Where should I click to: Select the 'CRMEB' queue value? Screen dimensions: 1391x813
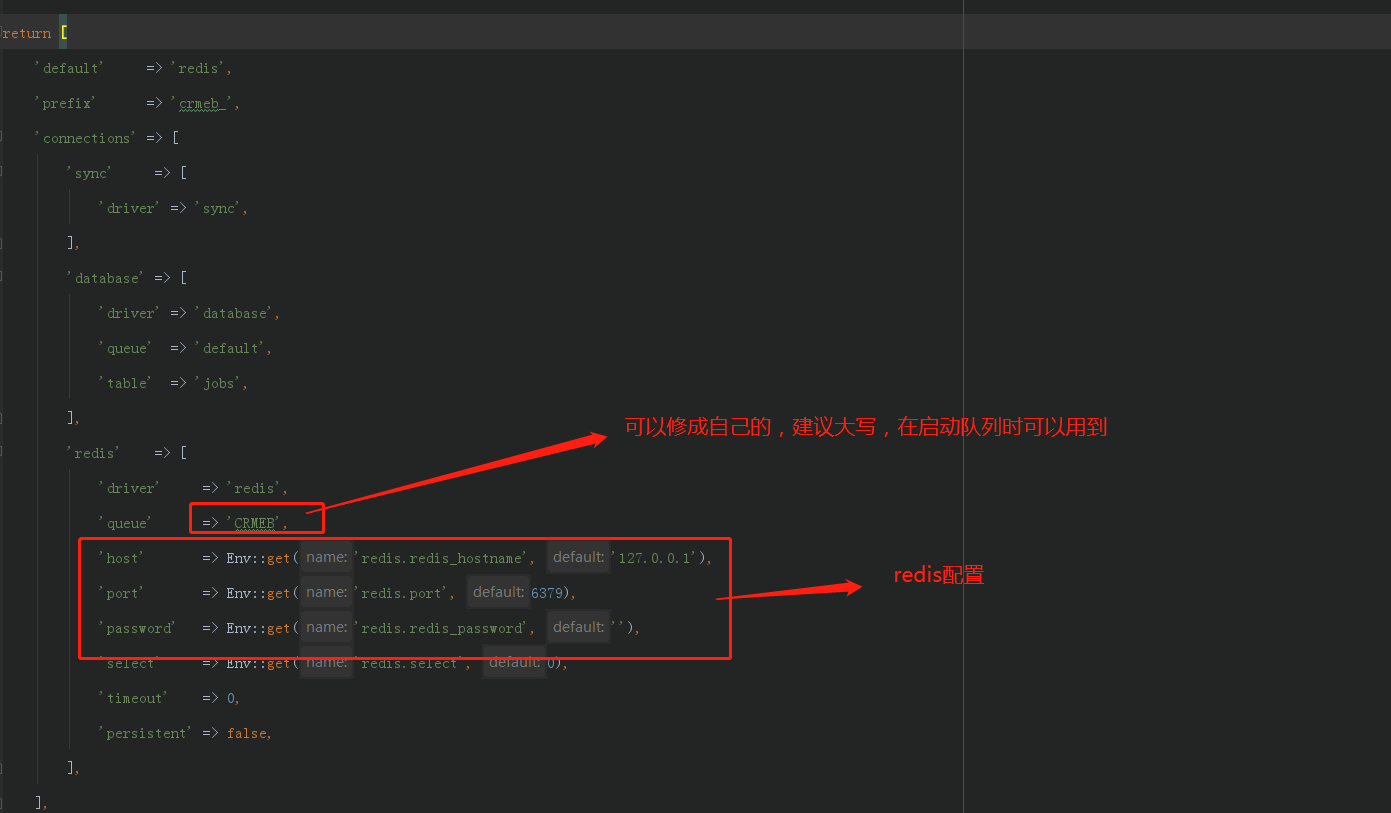255,523
